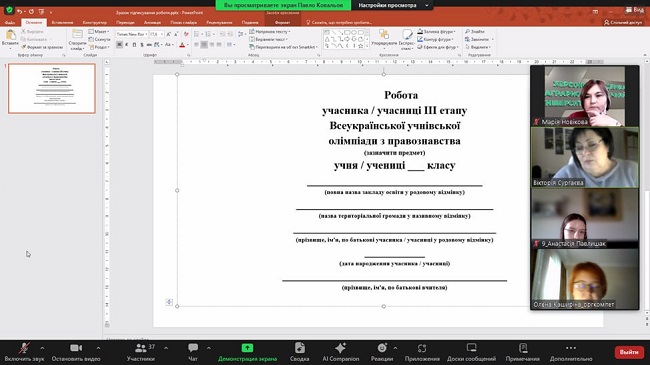Click the Redo icon in PowerPoint quick access
The image size is (650, 365).
(x=31, y=12)
